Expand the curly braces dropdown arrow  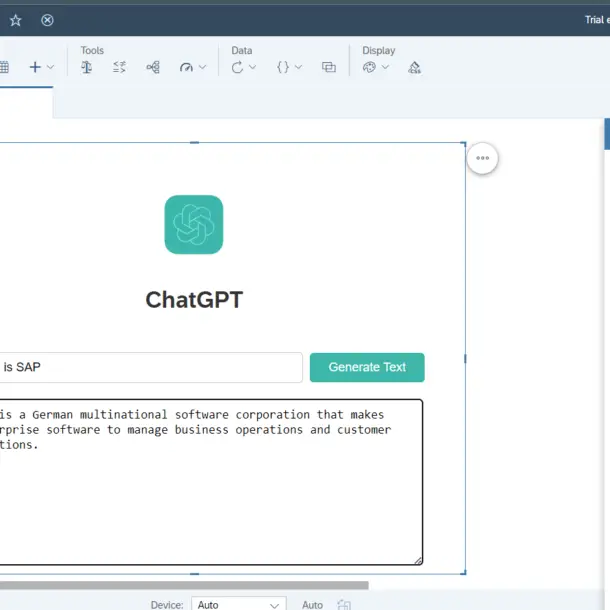(x=298, y=67)
